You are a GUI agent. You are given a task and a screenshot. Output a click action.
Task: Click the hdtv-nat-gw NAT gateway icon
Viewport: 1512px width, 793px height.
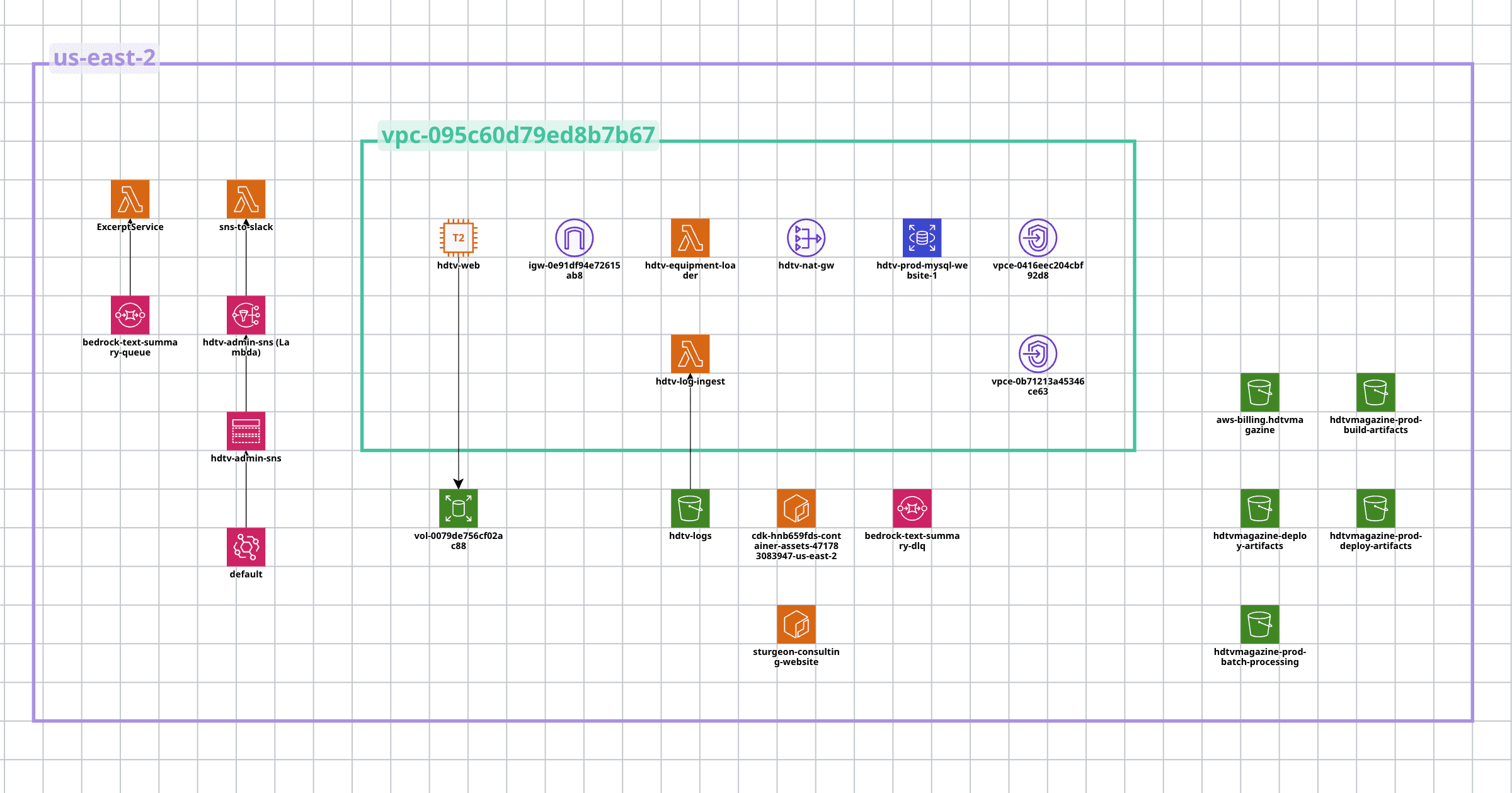806,238
